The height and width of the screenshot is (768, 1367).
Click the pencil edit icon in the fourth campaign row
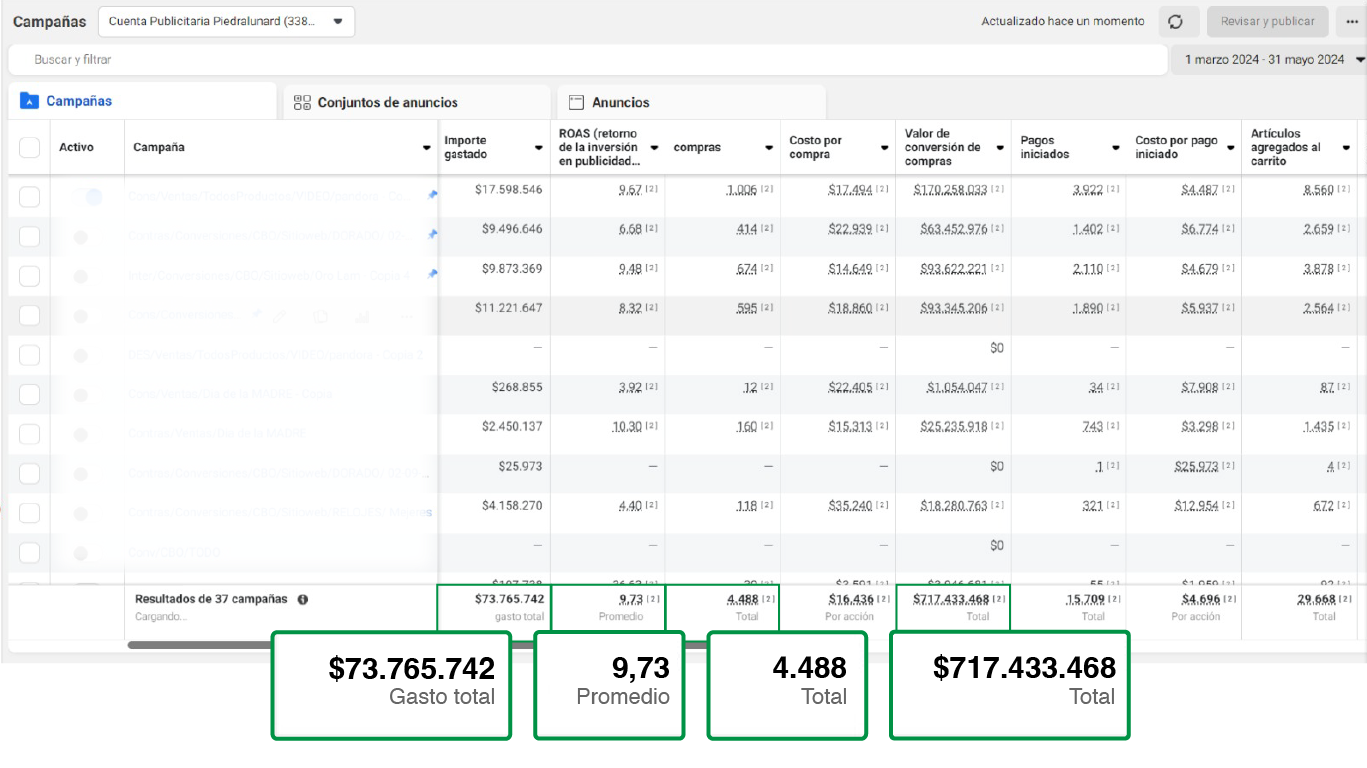coord(279,316)
